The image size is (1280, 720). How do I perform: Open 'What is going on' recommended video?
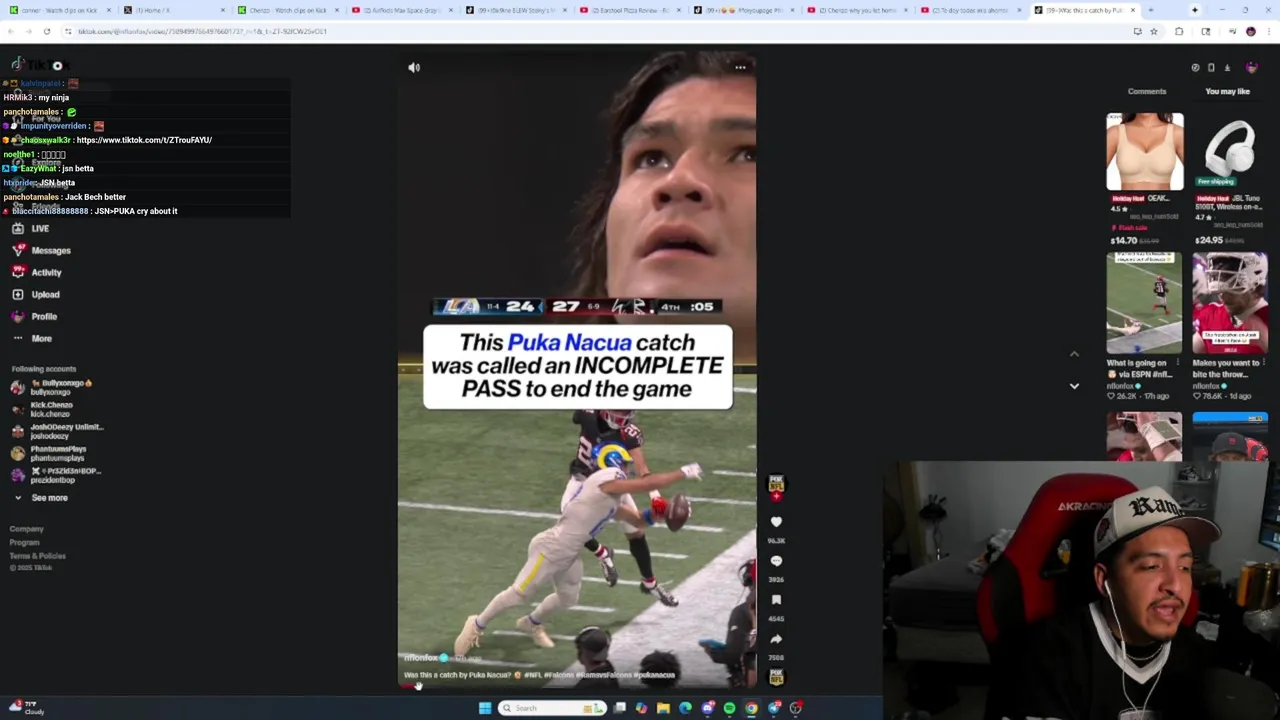(x=1145, y=302)
